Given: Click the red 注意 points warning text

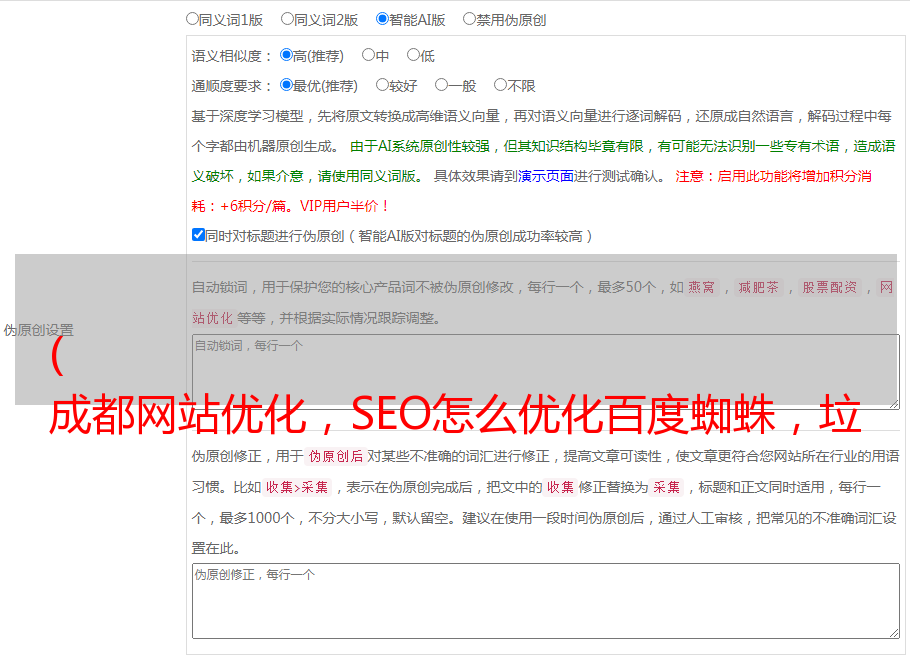Looking at the screenshot, I should [532, 191].
